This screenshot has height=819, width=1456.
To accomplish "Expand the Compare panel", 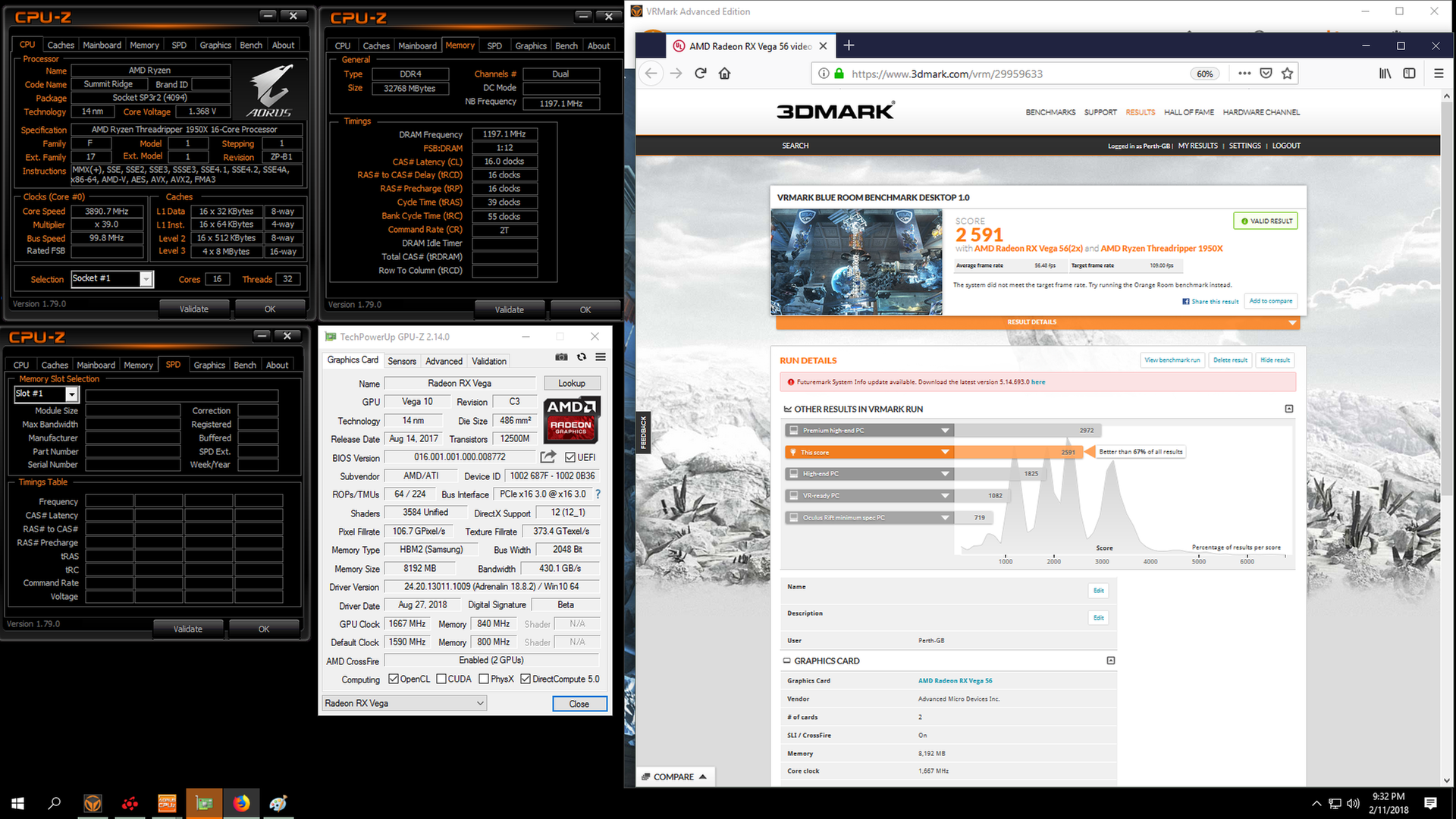I will pos(674,777).
